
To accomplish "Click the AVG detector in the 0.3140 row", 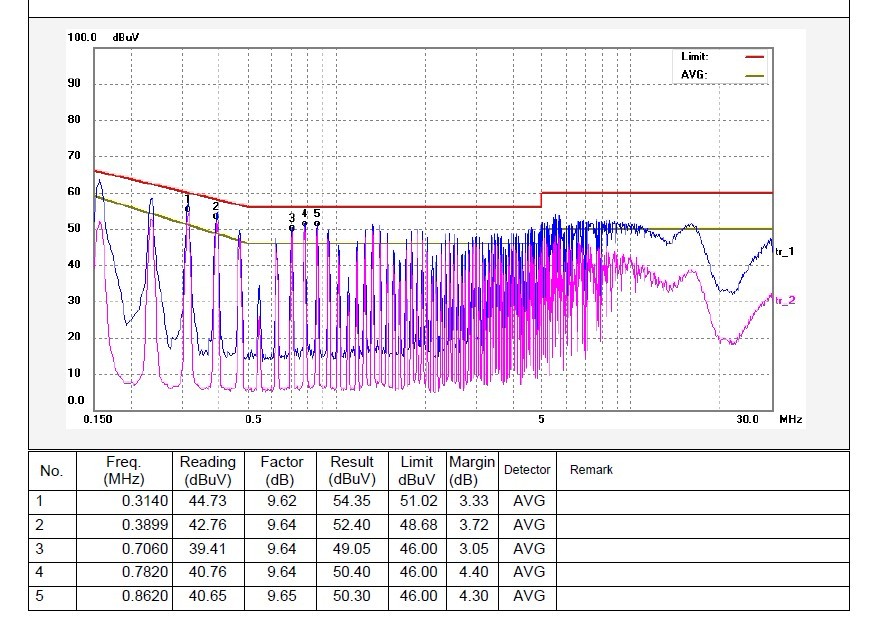I will [x=529, y=501].
